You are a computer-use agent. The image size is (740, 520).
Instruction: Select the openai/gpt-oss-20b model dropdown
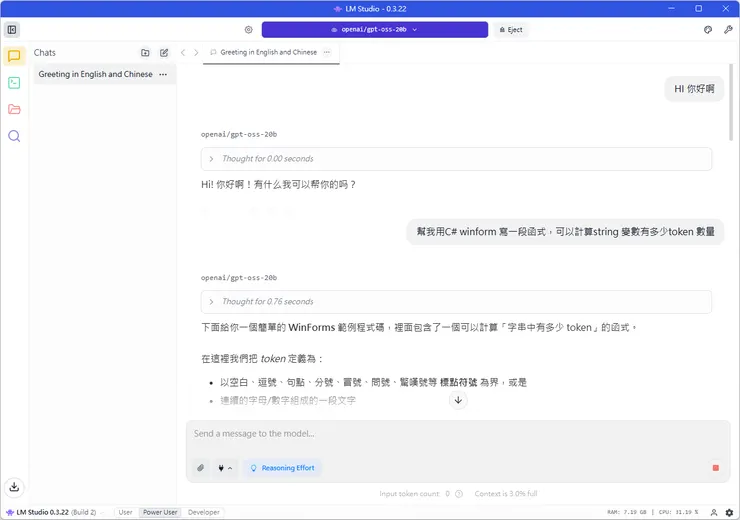point(375,30)
